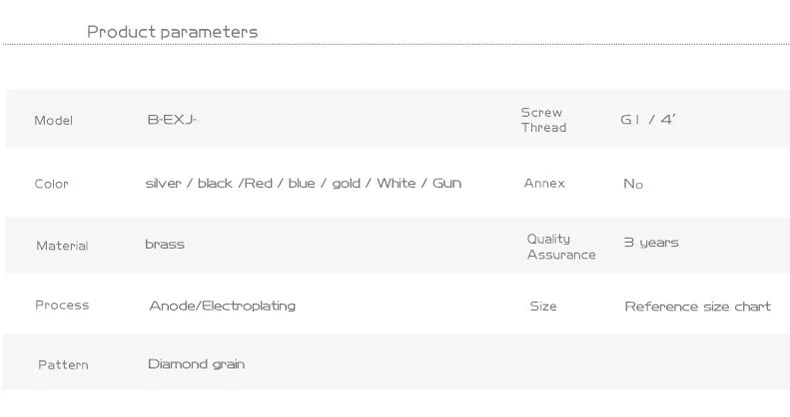The height and width of the screenshot is (417, 790).
Task: Select the Screw Thread label
Action: pyautogui.click(x=543, y=120)
